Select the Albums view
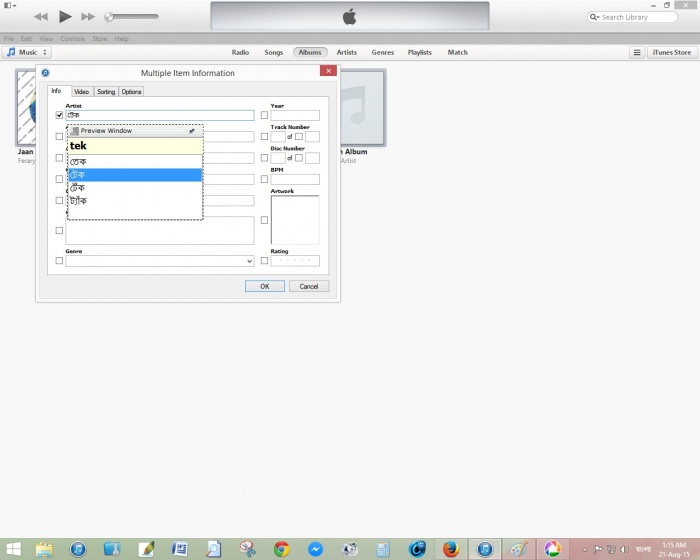 coord(310,52)
